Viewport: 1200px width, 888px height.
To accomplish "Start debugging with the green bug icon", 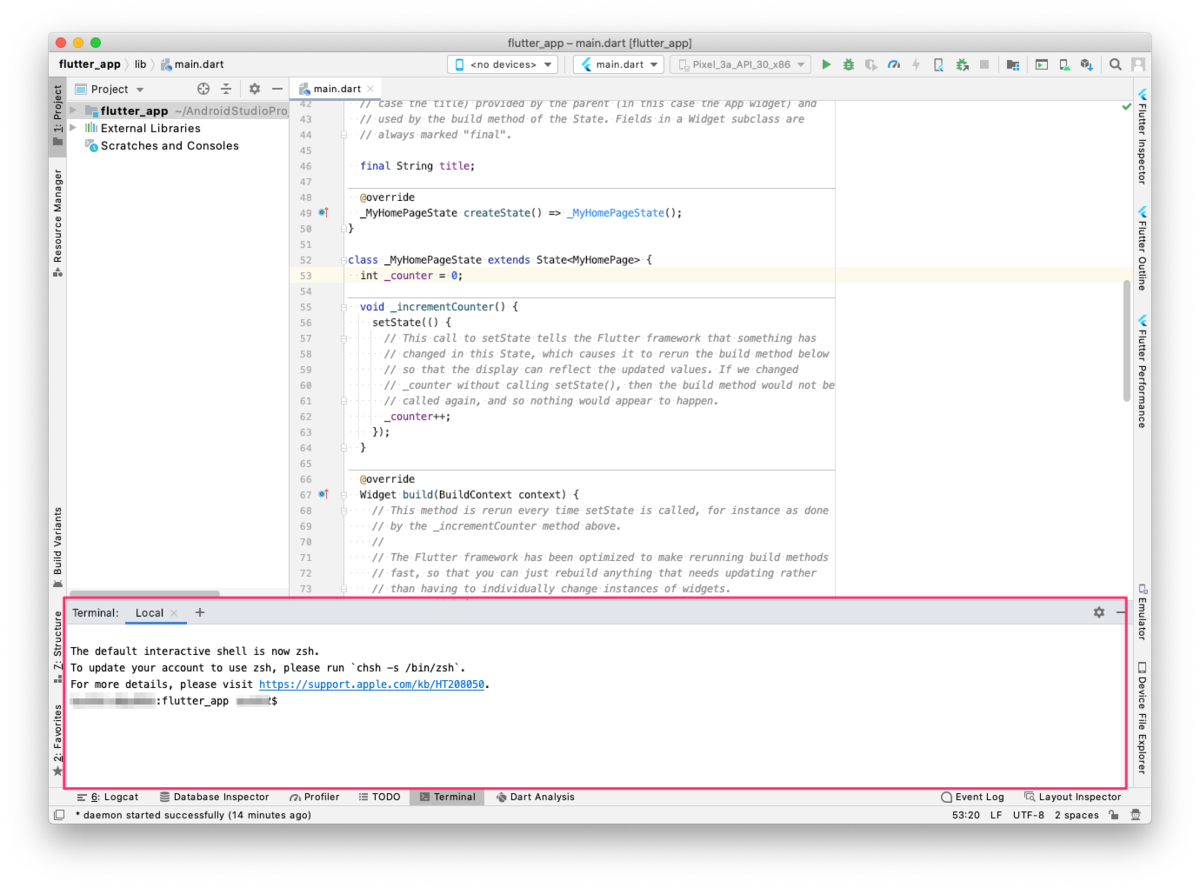I will [848, 64].
